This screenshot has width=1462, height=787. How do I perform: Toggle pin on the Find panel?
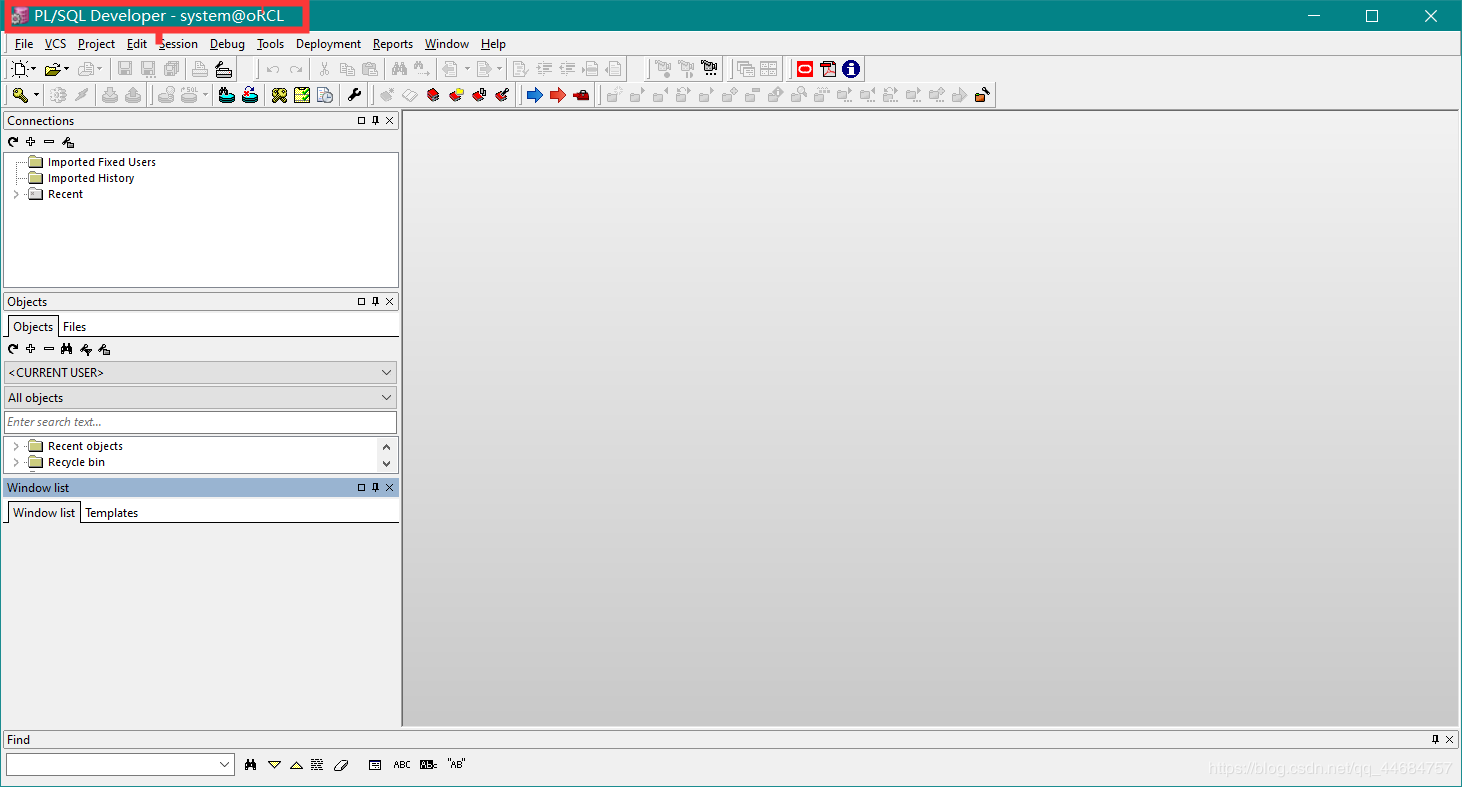click(1436, 740)
